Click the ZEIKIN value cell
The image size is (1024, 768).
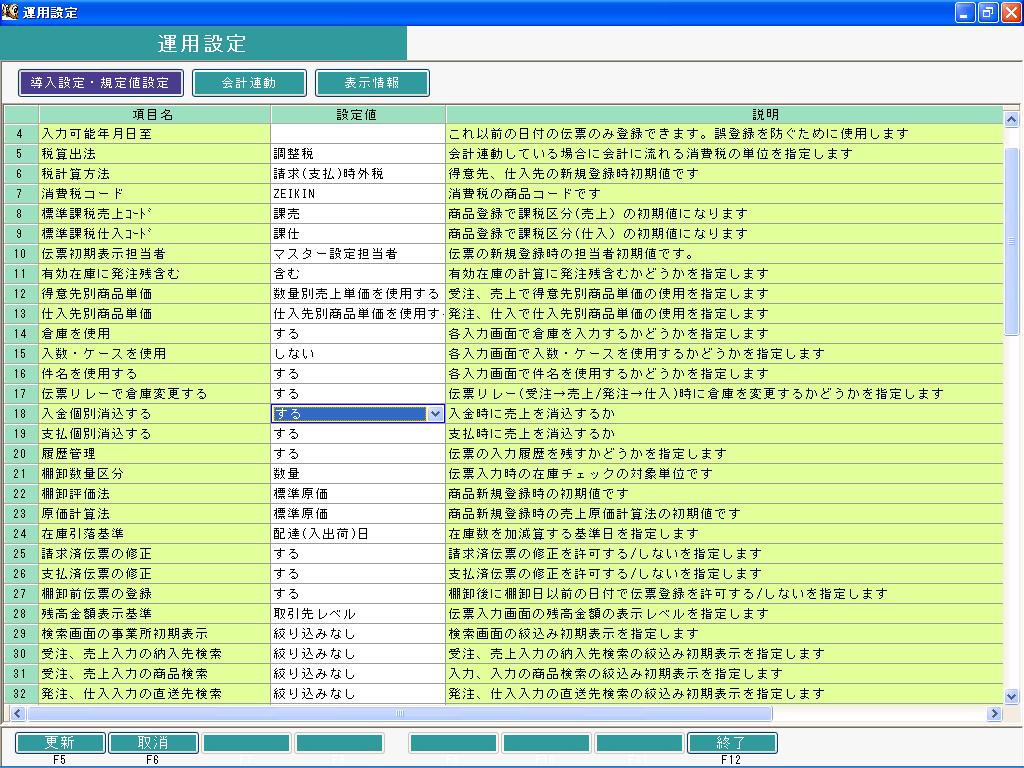(358, 194)
